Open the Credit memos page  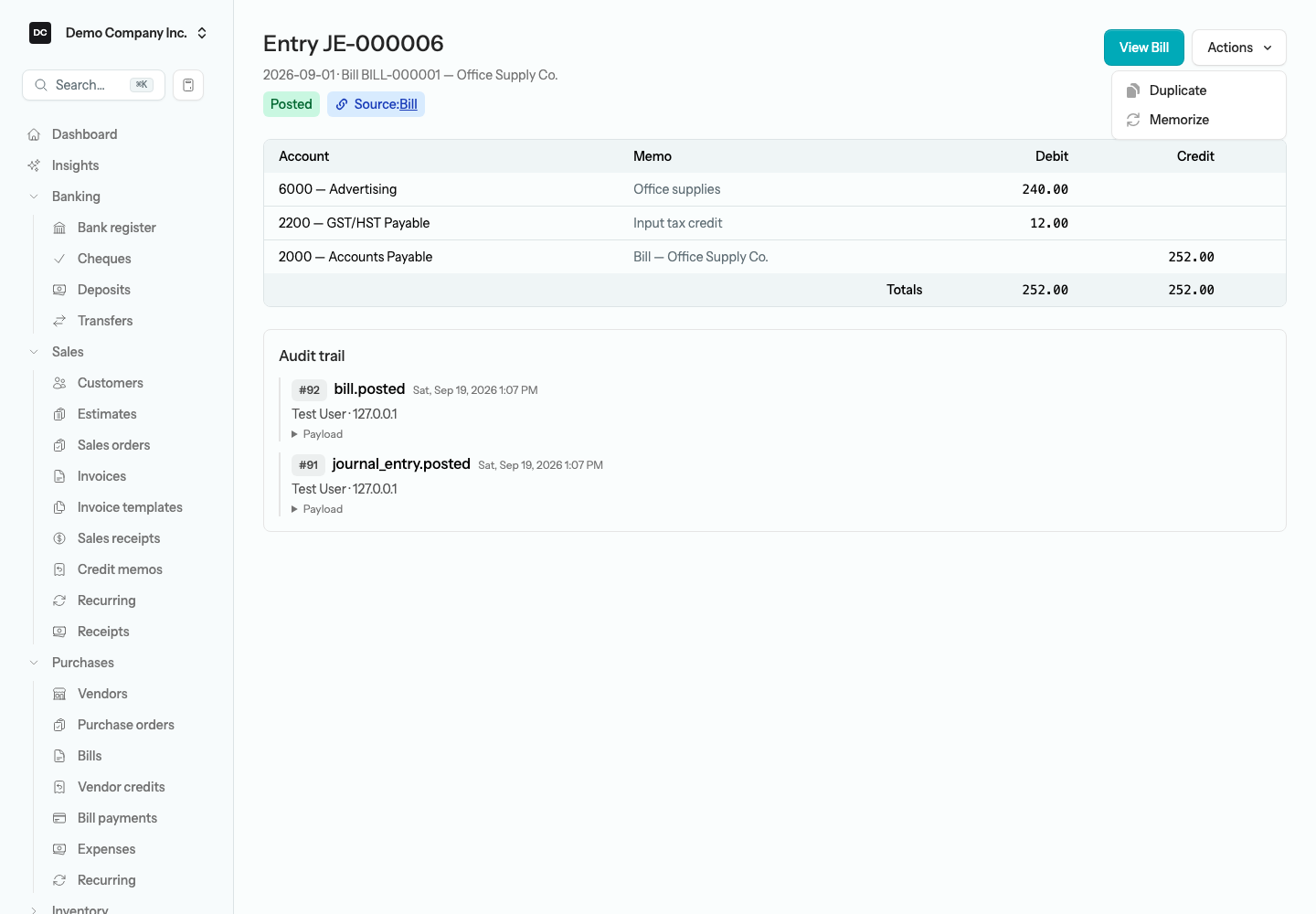coord(120,569)
